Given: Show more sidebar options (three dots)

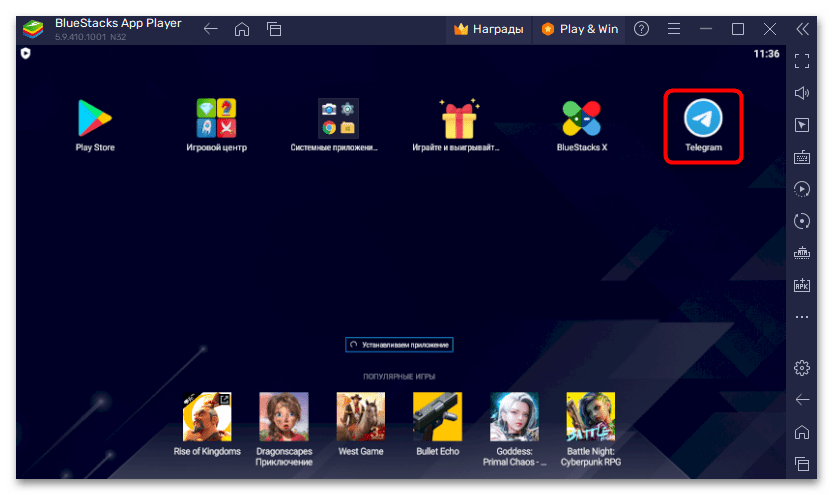Looking at the screenshot, I should click(802, 317).
